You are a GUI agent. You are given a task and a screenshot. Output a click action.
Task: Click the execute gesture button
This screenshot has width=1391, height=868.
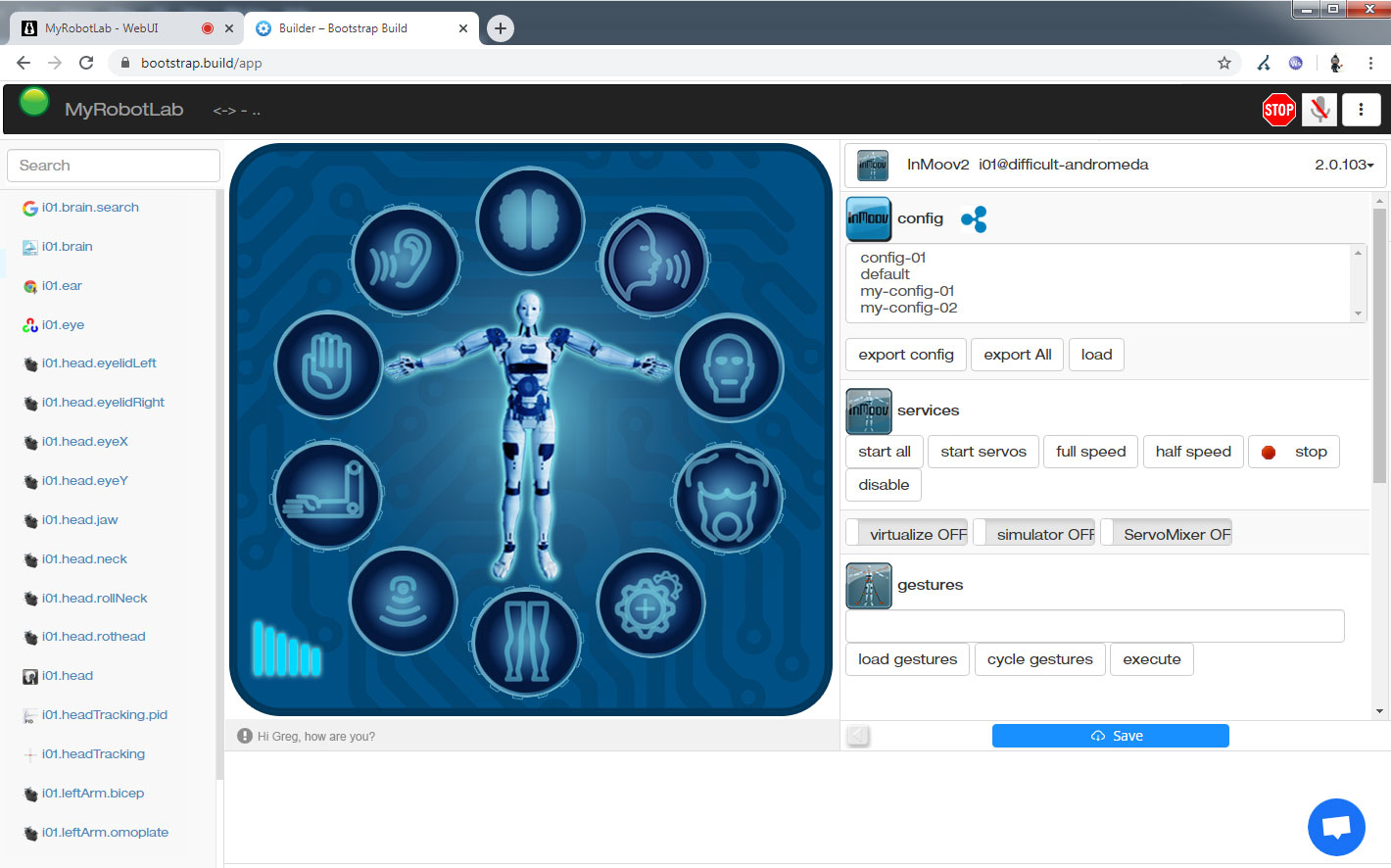1152,659
